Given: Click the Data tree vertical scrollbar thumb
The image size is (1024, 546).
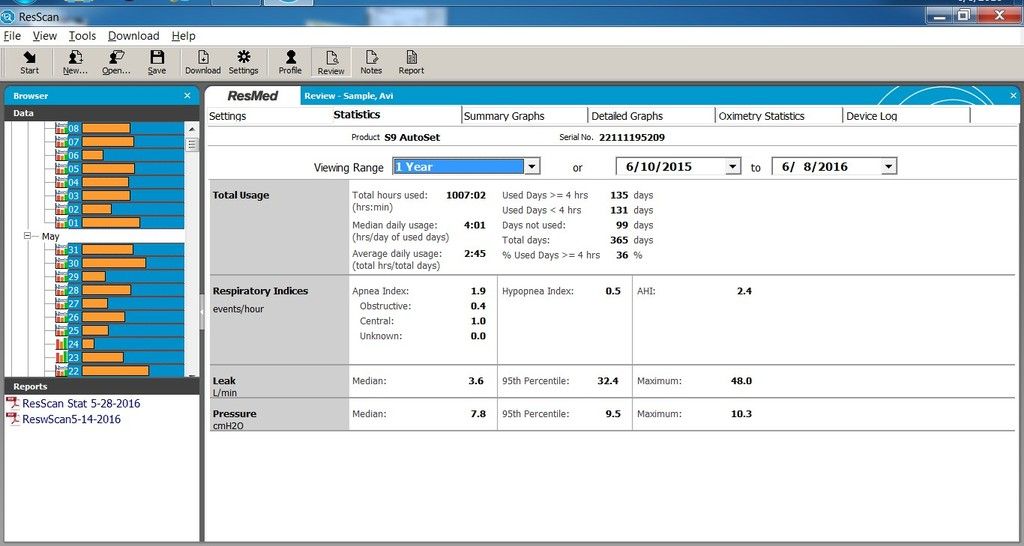Looking at the screenshot, I should point(191,144).
